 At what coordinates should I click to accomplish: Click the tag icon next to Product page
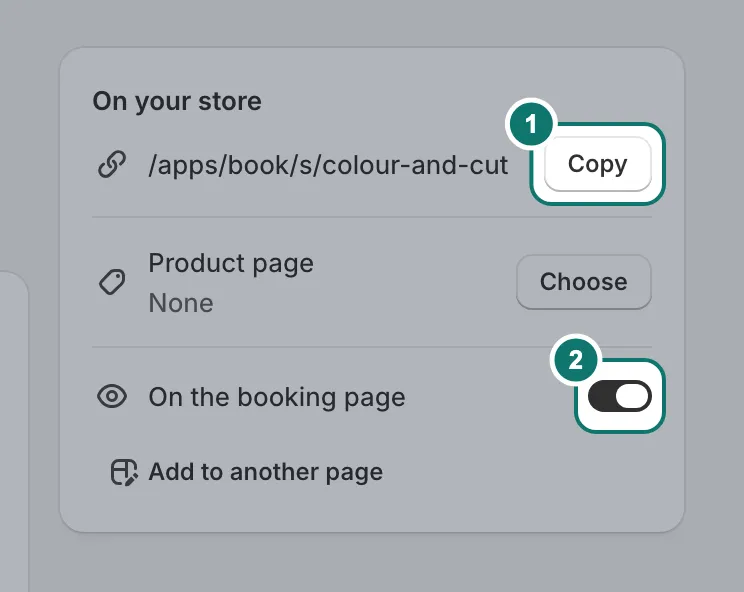tap(112, 282)
